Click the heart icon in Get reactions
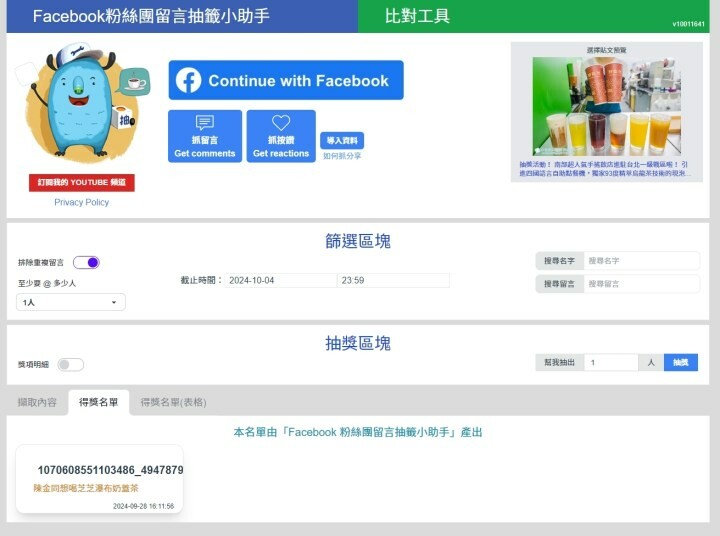720x536 pixels. point(281,123)
